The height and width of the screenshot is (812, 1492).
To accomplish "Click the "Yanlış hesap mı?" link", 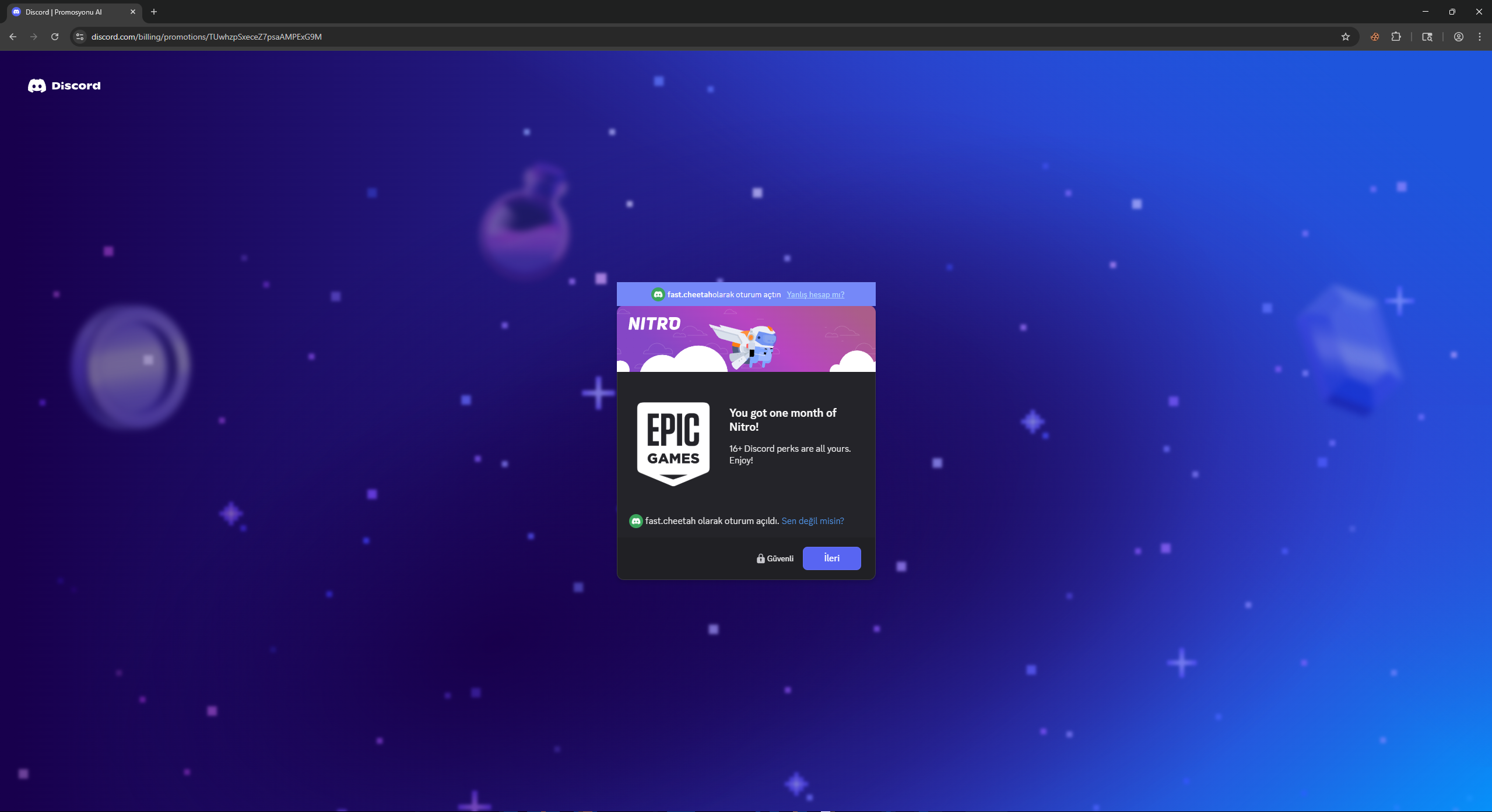I will coord(815,294).
